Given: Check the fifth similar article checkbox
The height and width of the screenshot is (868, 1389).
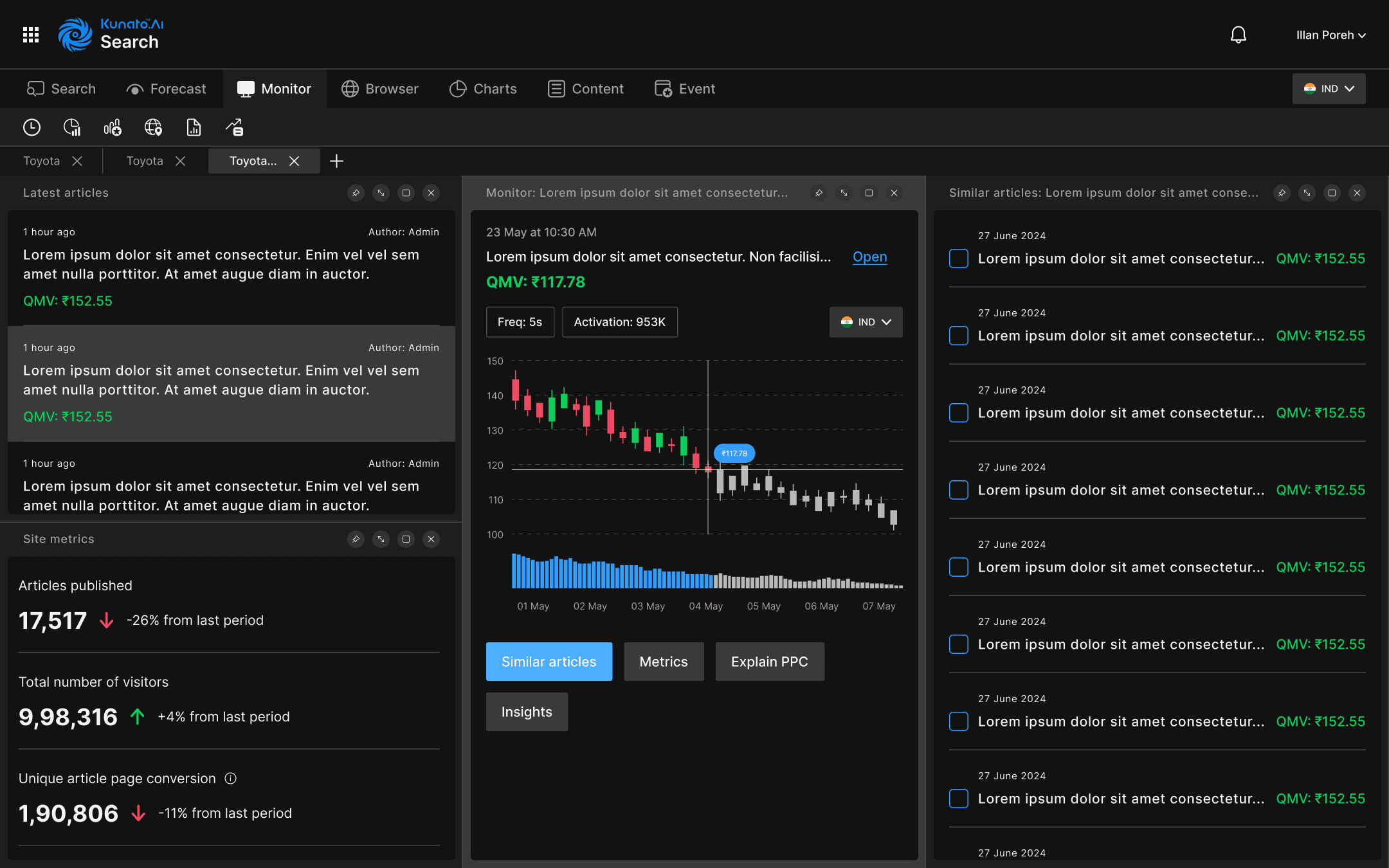Looking at the screenshot, I should pos(959,567).
